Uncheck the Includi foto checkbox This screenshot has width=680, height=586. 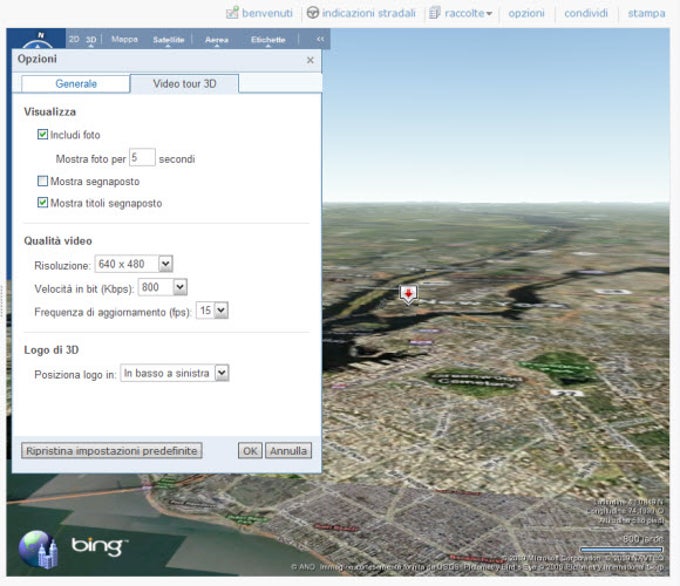pyautogui.click(x=42, y=134)
